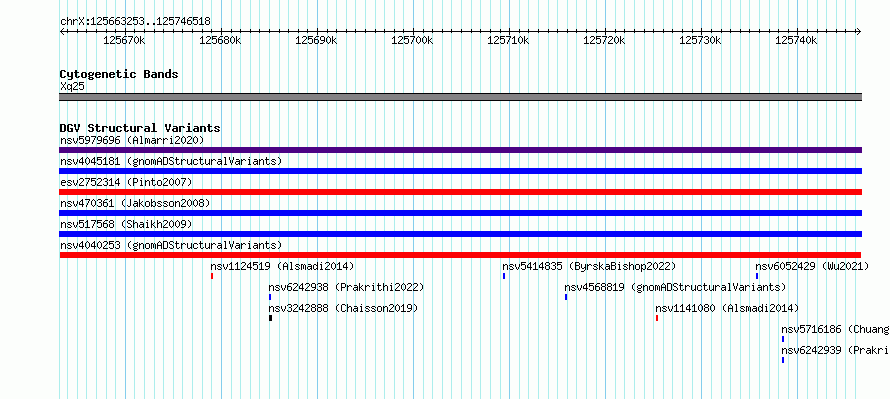Image resolution: width=890 pixels, height=399 pixels.
Task: Click the small blue nsv4568819 marker
Action: tap(566, 297)
